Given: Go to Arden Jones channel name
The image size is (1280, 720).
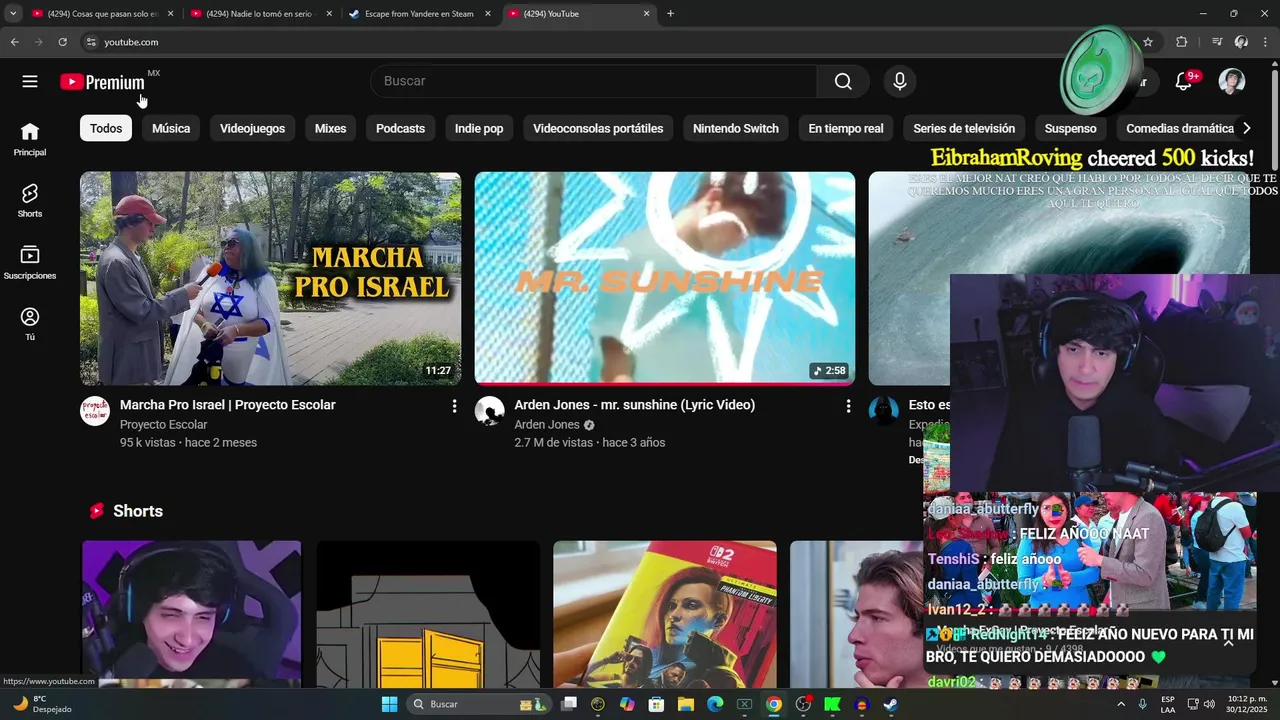Looking at the screenshot, I should tap(547, 424).
